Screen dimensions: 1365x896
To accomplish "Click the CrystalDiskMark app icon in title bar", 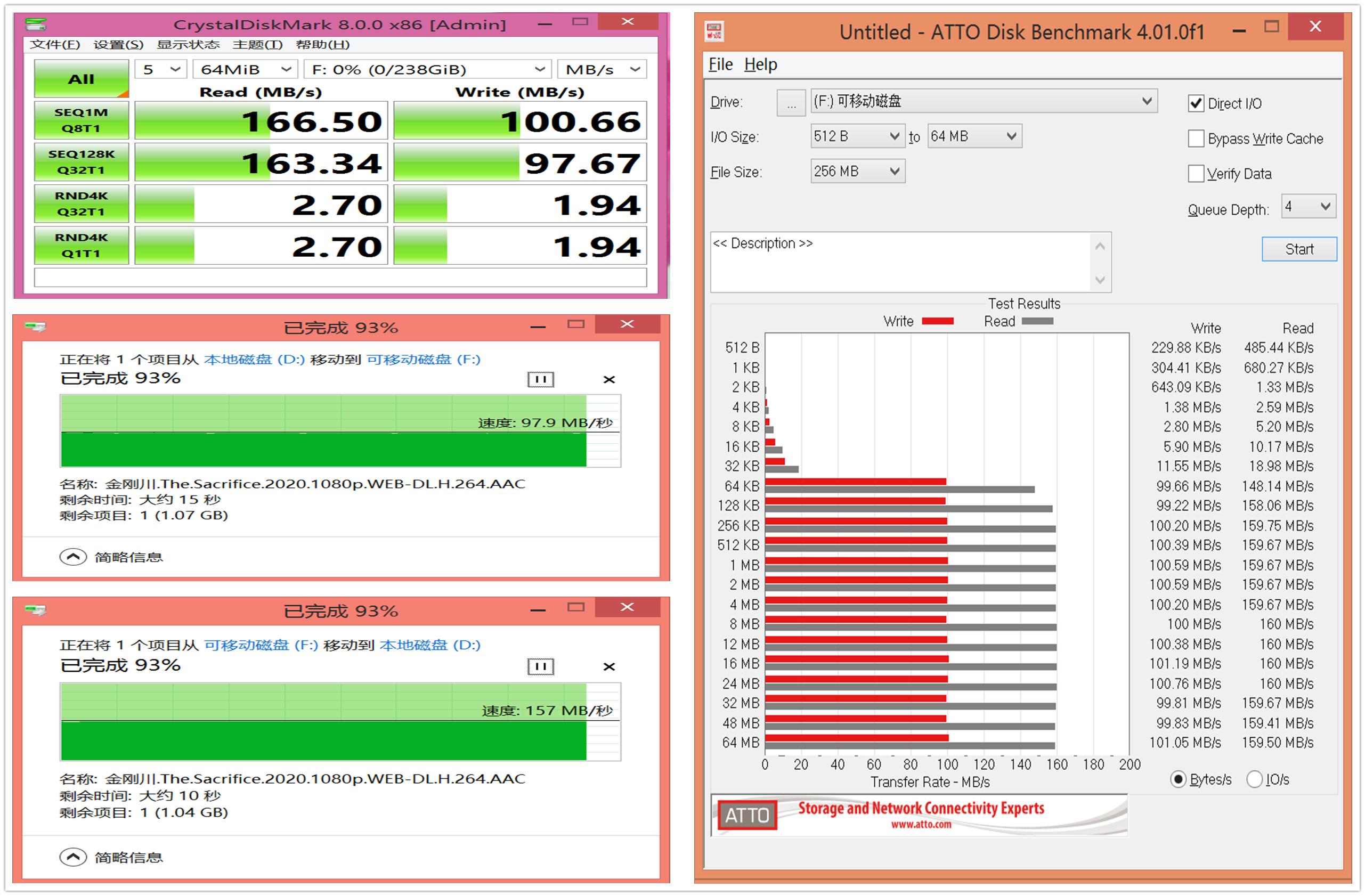I will (x=36, y=24).
